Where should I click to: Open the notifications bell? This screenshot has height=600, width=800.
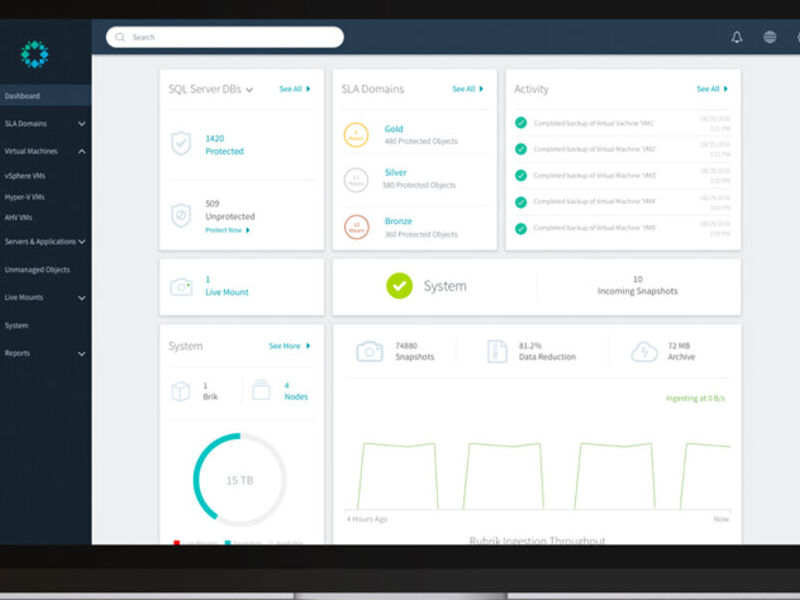click(x=737, y=37)
